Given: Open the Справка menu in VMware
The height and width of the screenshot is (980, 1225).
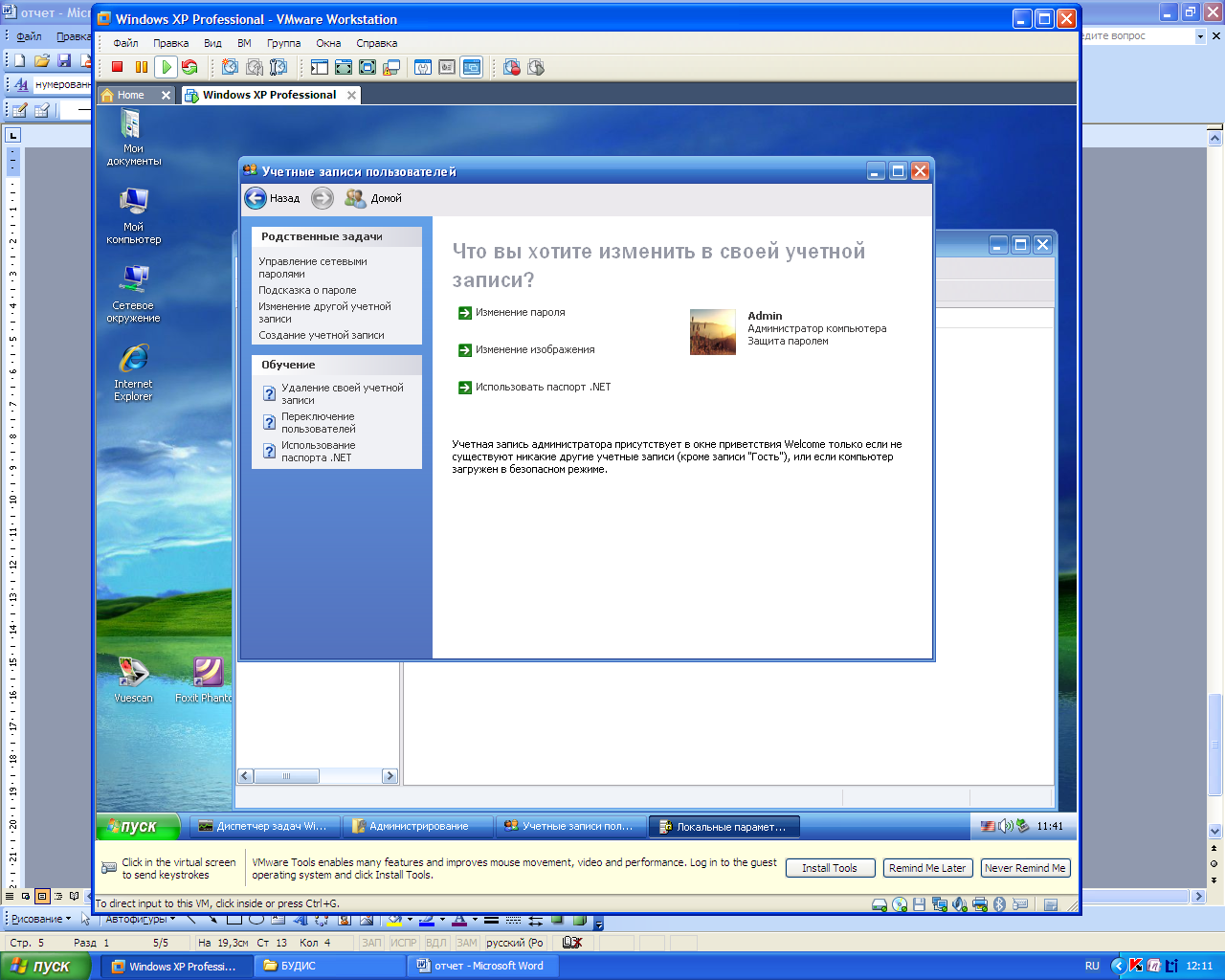Looking at the screenshot, I should point(376,43).
